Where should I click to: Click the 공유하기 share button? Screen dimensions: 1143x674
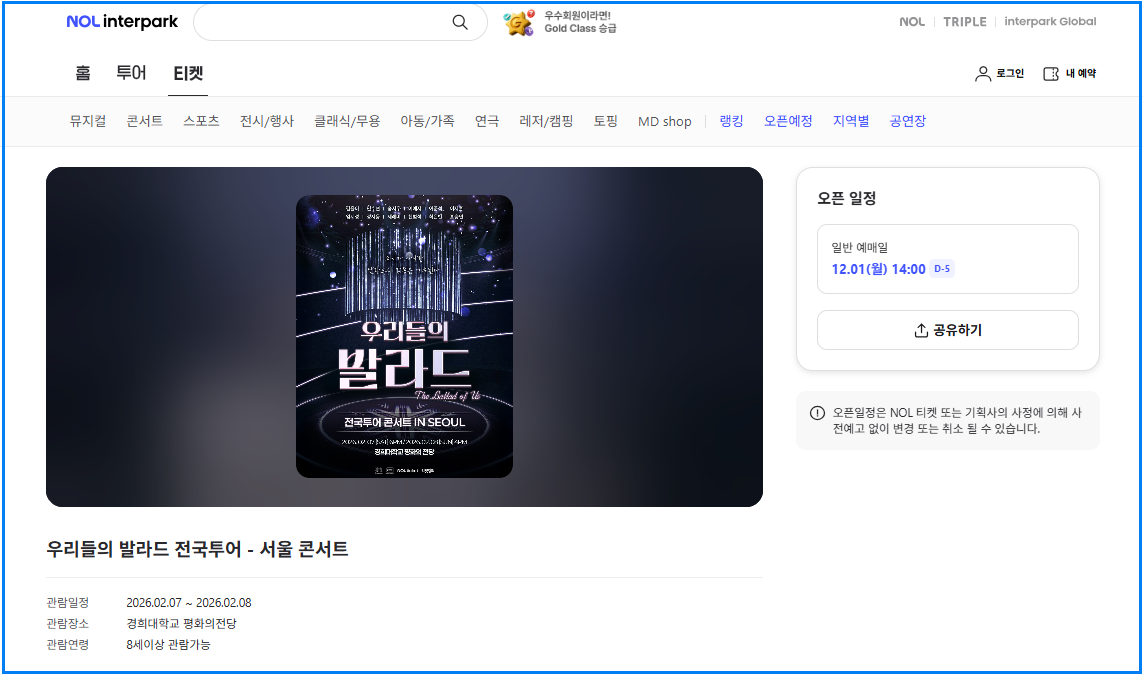(947, 329)
